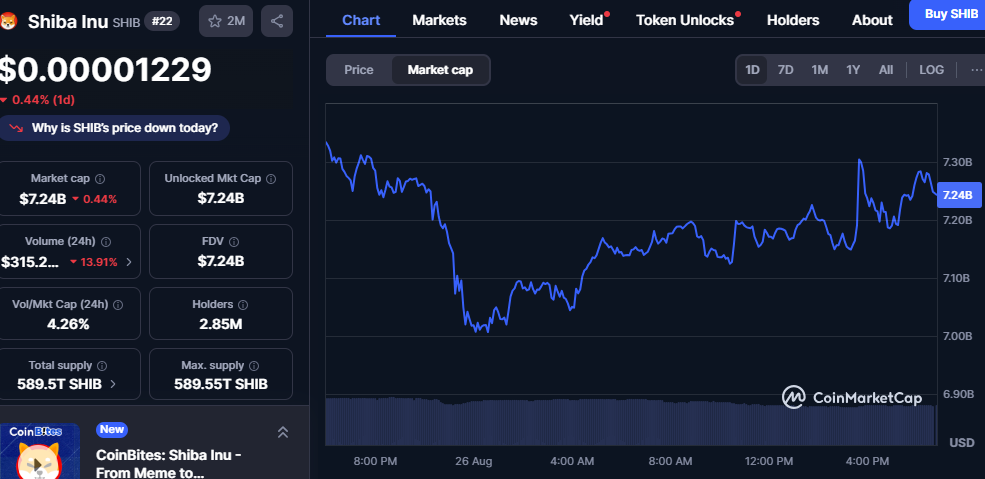Click the 7.24B current value label on chart

(x=958, y=195)
